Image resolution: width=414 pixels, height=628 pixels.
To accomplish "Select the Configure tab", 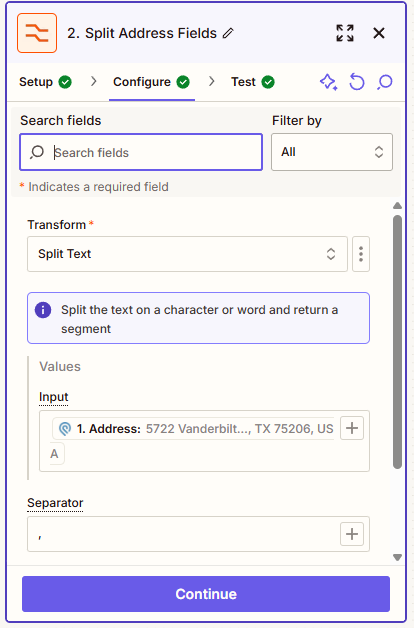I will [x=152, y=82].
